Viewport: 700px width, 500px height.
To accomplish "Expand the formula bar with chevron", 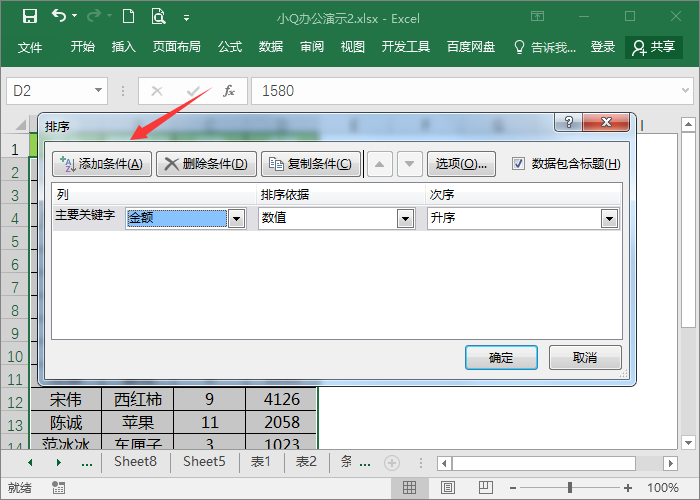I will click(686, 91).
